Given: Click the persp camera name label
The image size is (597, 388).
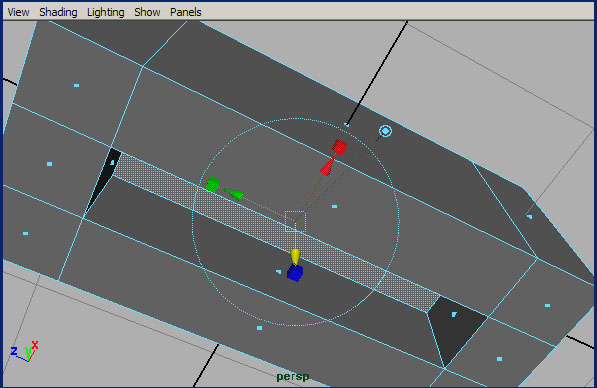Looking at the screenshot, I should [292, 377].
